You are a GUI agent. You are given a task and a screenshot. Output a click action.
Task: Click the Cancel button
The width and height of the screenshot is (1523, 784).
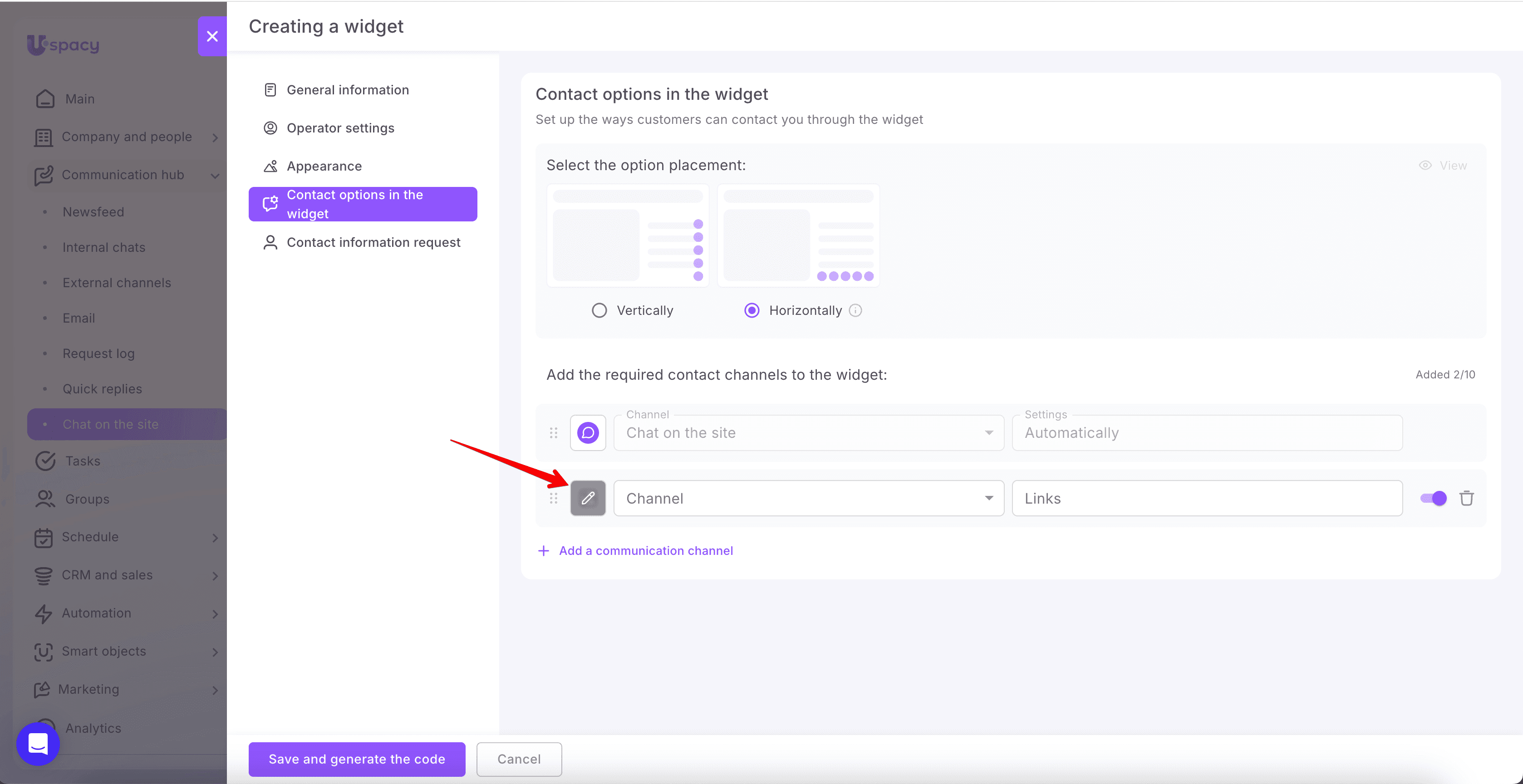pos(519,759)
